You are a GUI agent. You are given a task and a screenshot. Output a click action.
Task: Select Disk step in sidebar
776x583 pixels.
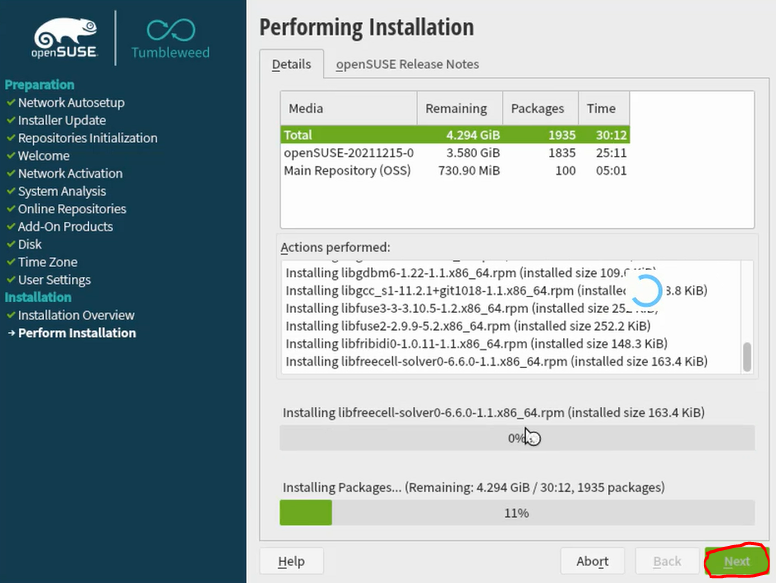[x=30, y=244]
